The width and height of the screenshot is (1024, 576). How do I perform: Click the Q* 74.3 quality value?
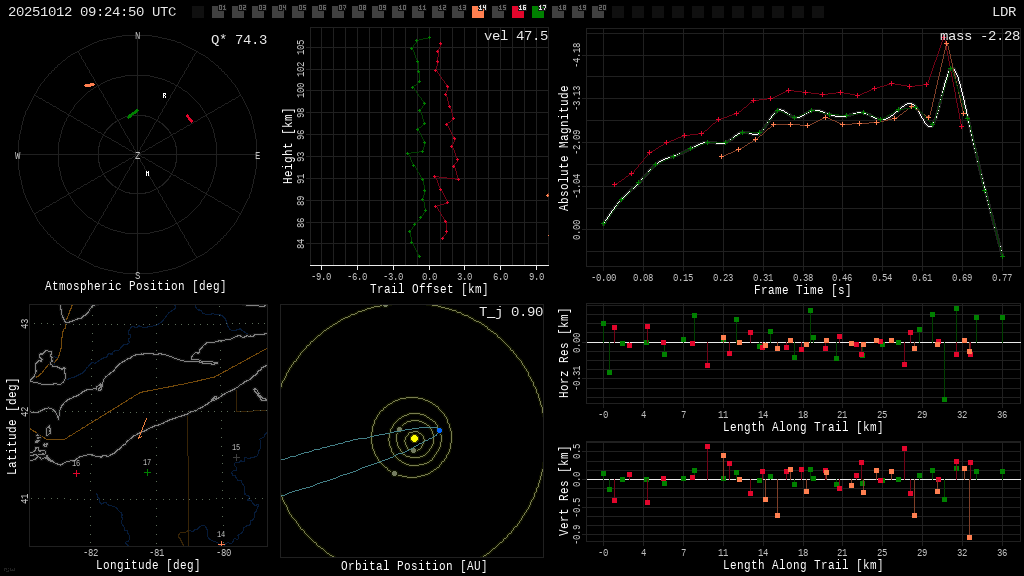coord(238,40)
